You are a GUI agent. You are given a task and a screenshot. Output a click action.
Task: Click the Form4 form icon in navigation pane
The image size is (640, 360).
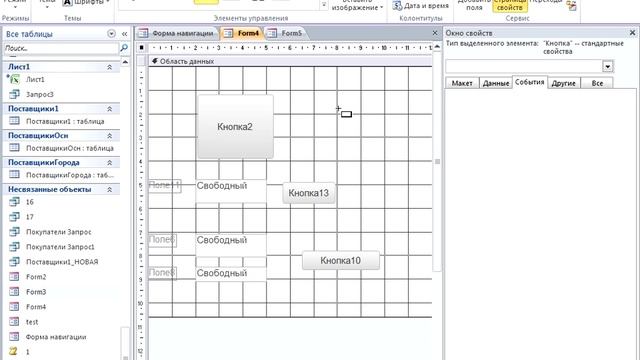coord(14,307)
